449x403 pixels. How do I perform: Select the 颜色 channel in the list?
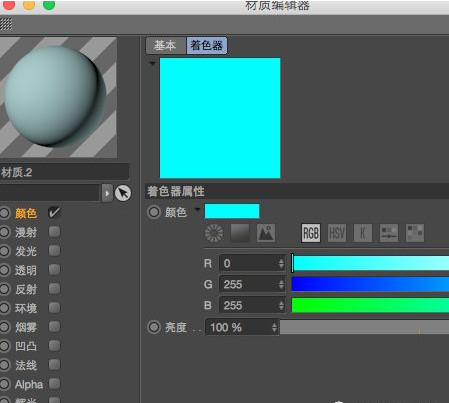pyautogui.click(x=26, y=213)
